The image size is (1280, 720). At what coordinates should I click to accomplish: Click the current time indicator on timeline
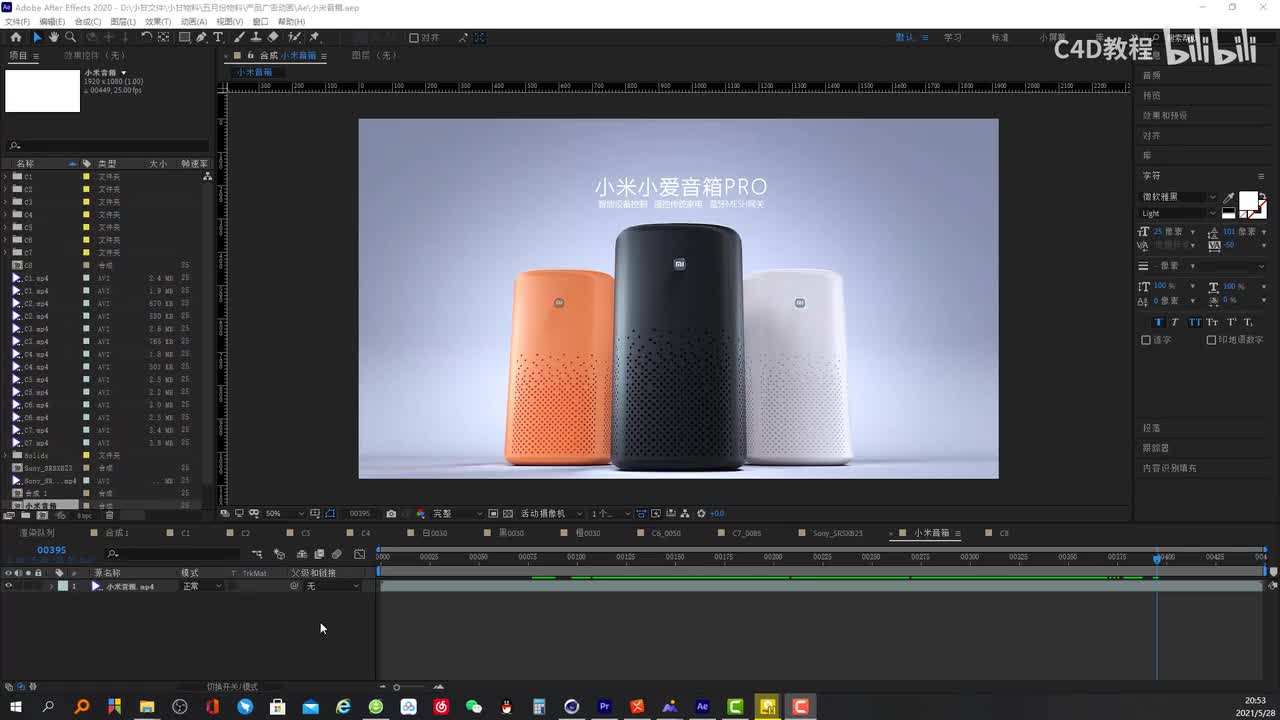click(x=1157, y=558)
